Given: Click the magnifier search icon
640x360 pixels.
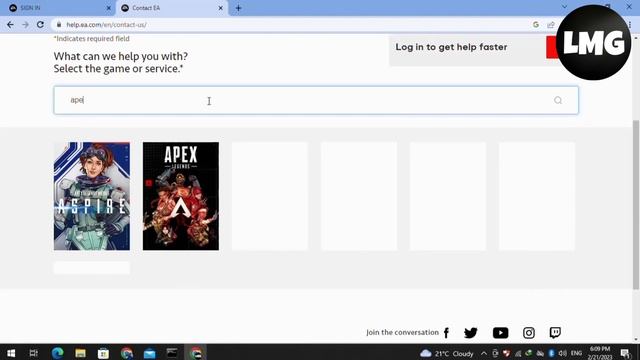Looking at the screenshot, I should [x=558, y=100].
